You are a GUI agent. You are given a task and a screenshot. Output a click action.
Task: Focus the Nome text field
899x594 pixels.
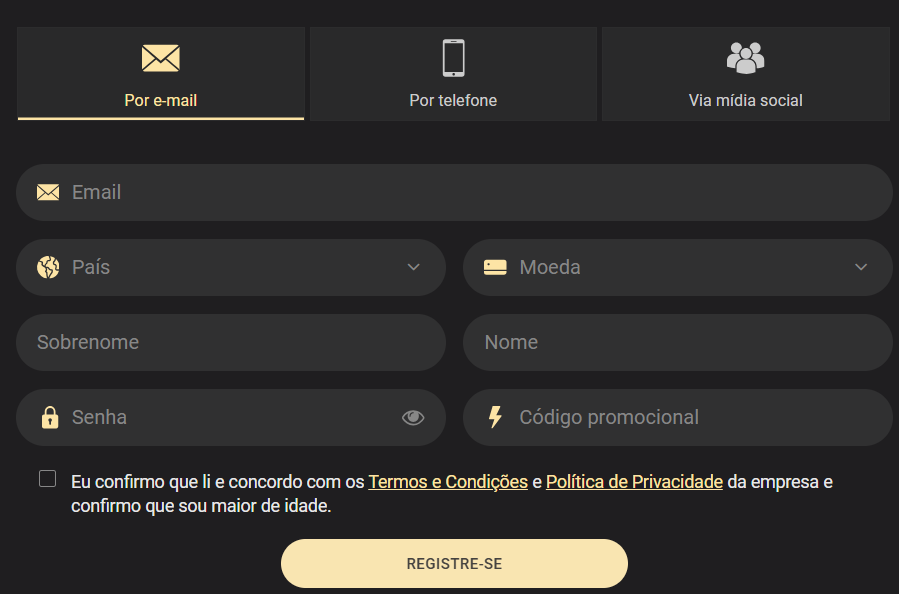tap(677, 342)
